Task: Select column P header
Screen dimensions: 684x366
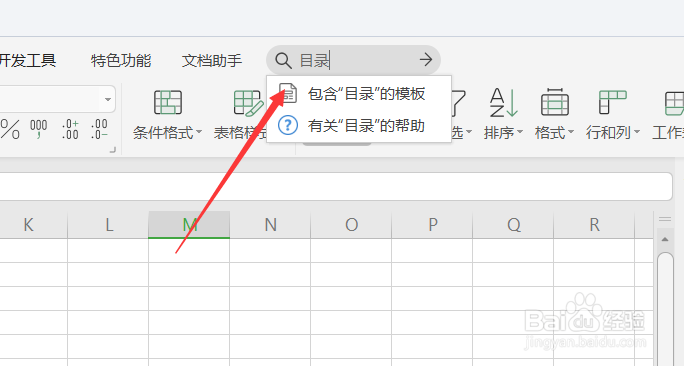Action: coord(432,225)
